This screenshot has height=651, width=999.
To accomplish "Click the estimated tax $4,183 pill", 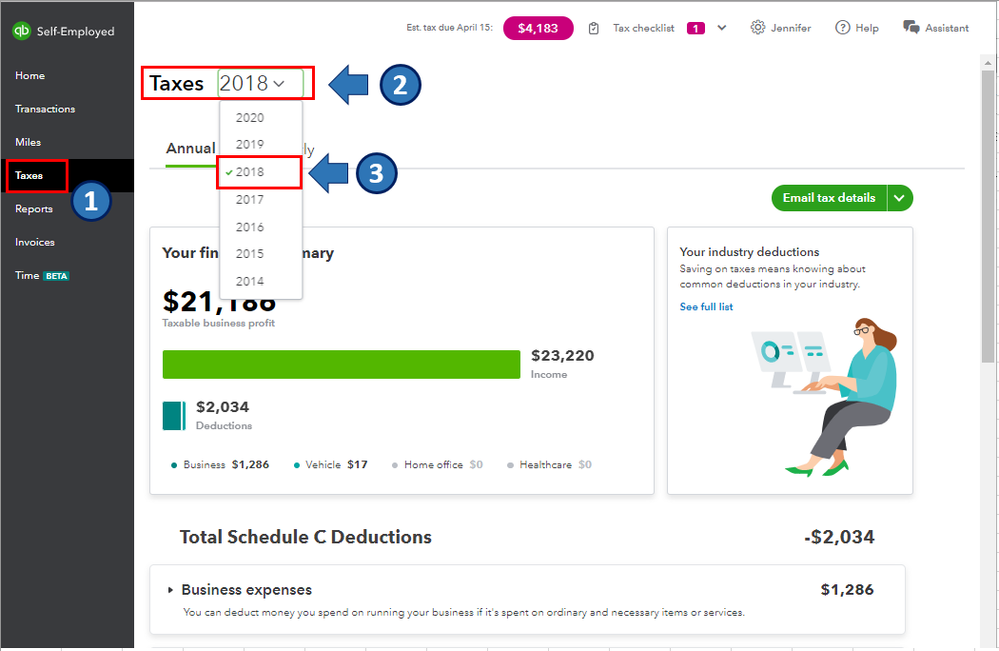I will click(538, 28).
